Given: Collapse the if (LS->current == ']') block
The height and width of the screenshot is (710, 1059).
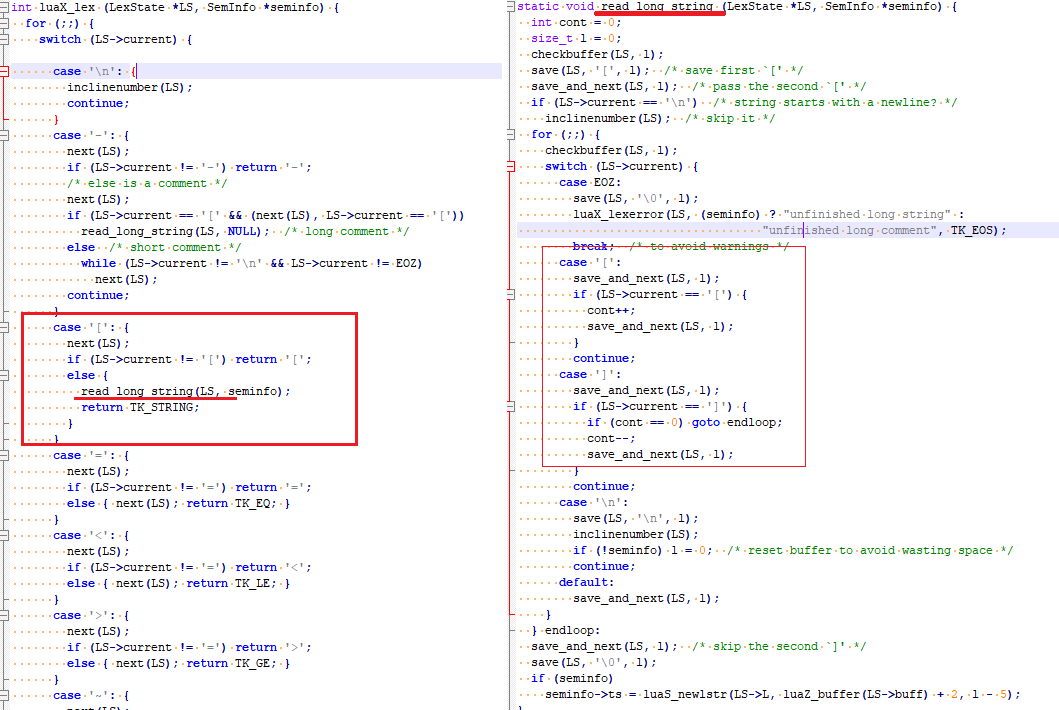Looking at the screenshot, I should pos(512,407).
